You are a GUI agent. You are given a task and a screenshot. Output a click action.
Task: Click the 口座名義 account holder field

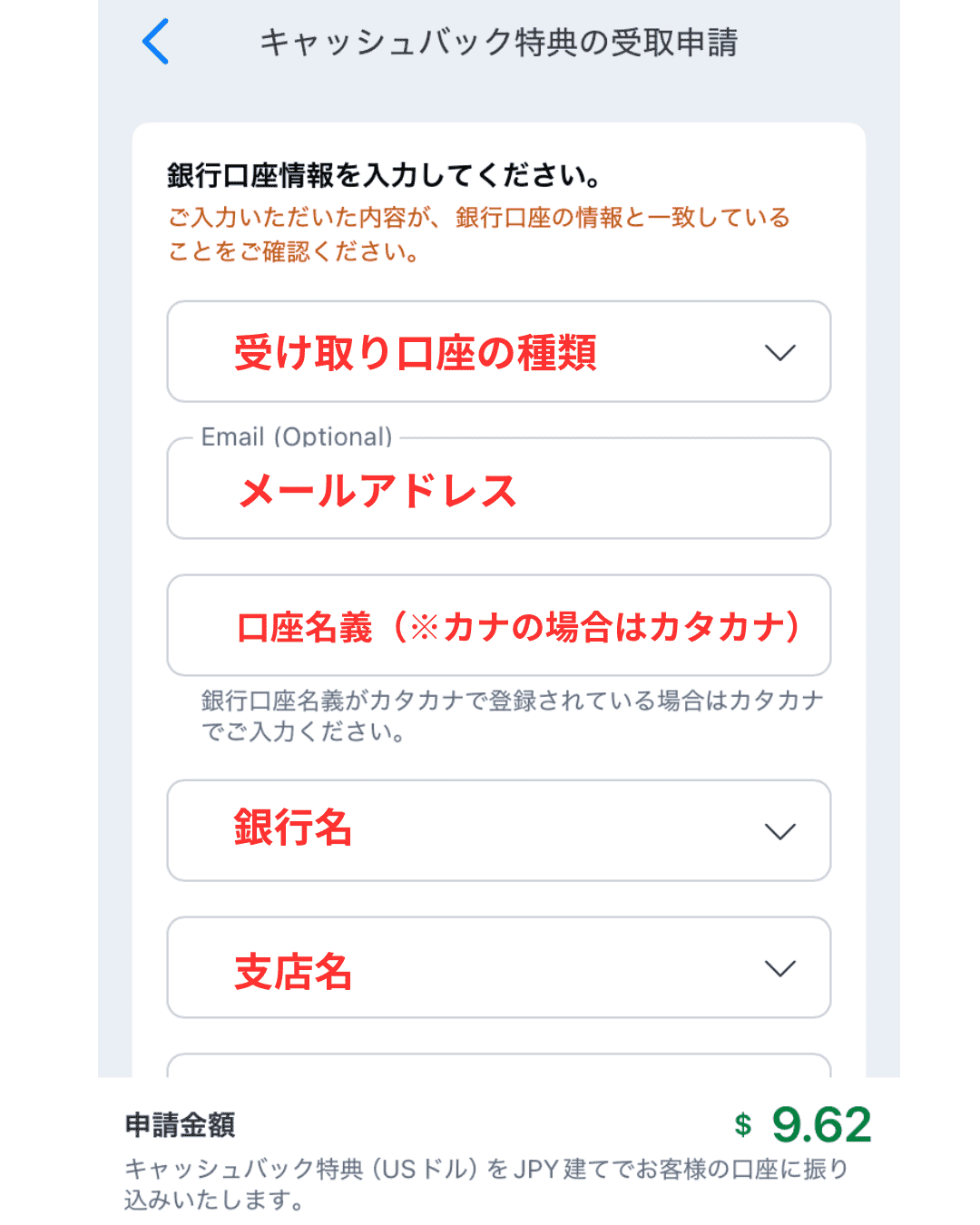pos(498,626)
